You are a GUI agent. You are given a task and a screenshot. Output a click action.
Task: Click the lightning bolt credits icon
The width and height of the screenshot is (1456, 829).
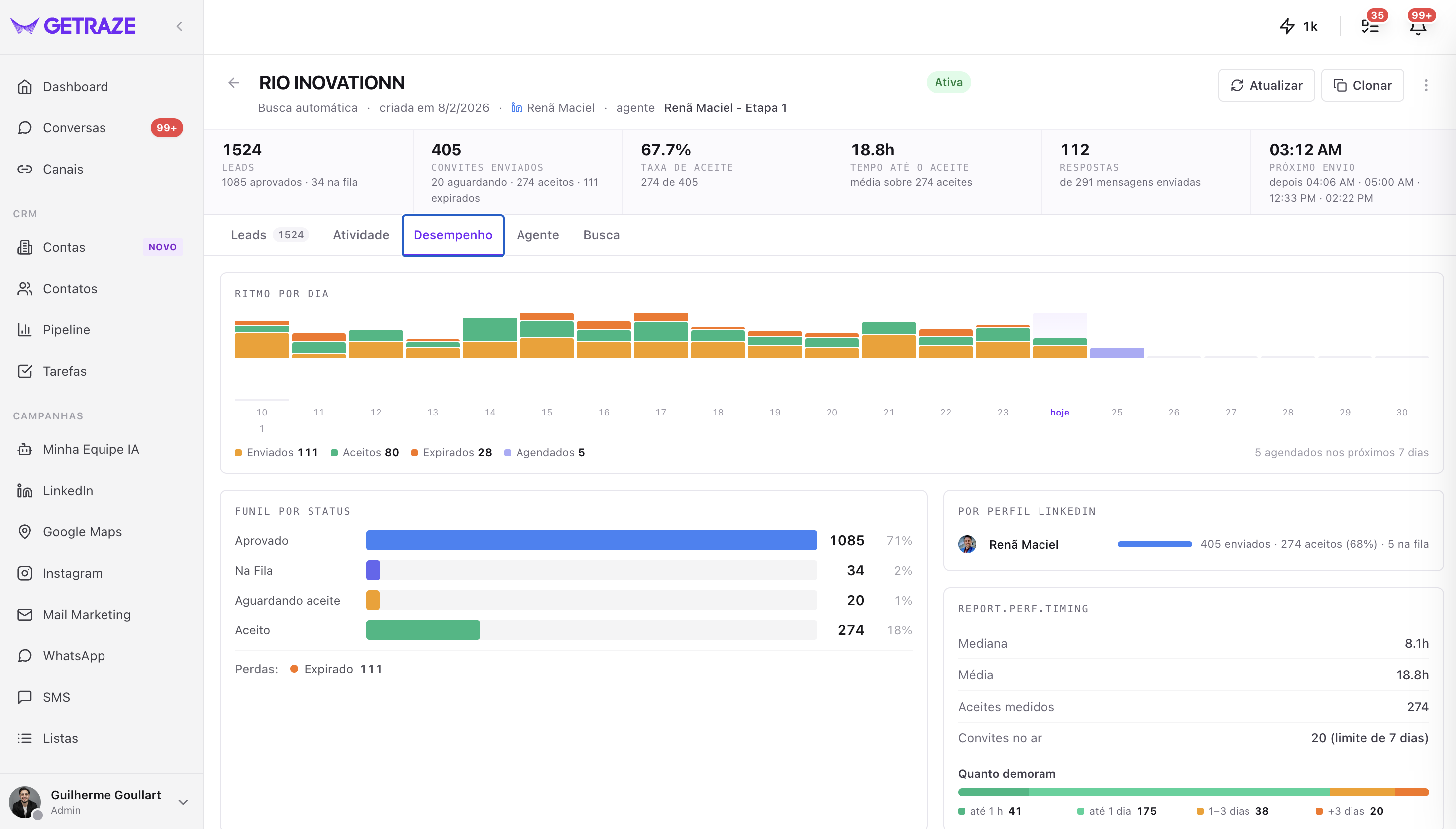[x=1287, y=26]
